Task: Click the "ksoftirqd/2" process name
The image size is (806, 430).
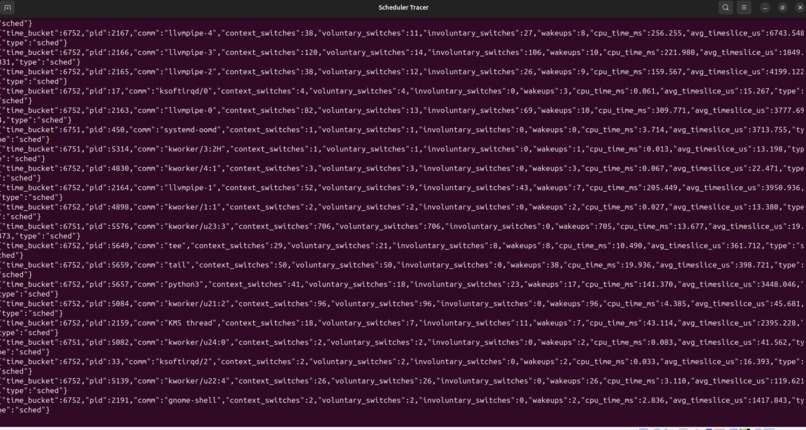Action: click(x=183, y=362)
